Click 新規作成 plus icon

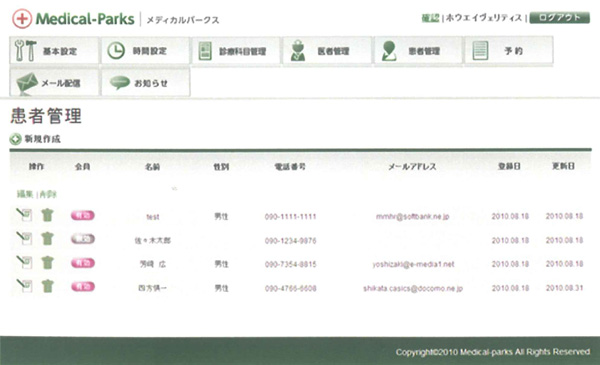pyautogui.click(x=15, y=139)
